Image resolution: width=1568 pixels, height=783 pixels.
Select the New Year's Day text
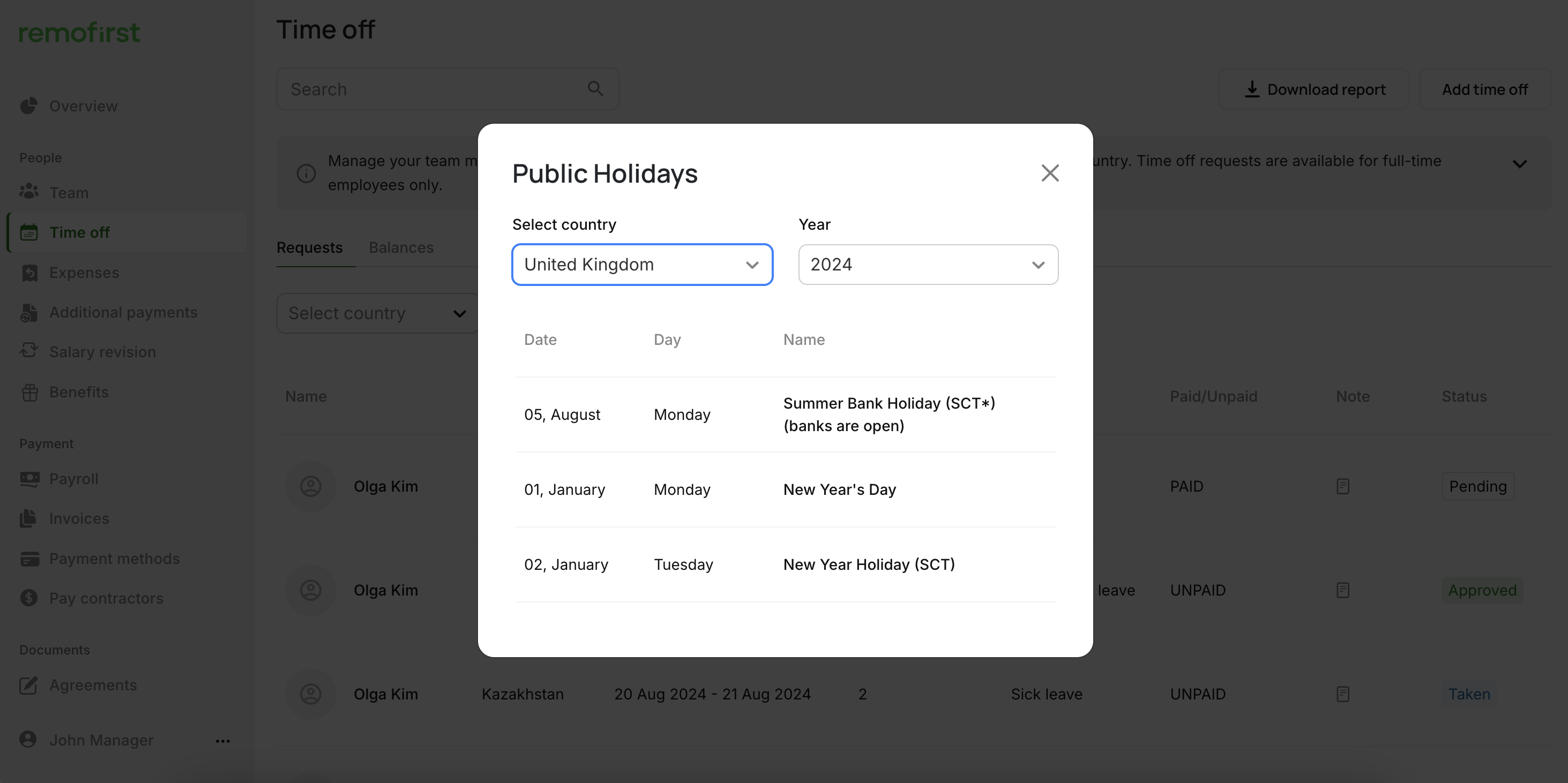839,490
